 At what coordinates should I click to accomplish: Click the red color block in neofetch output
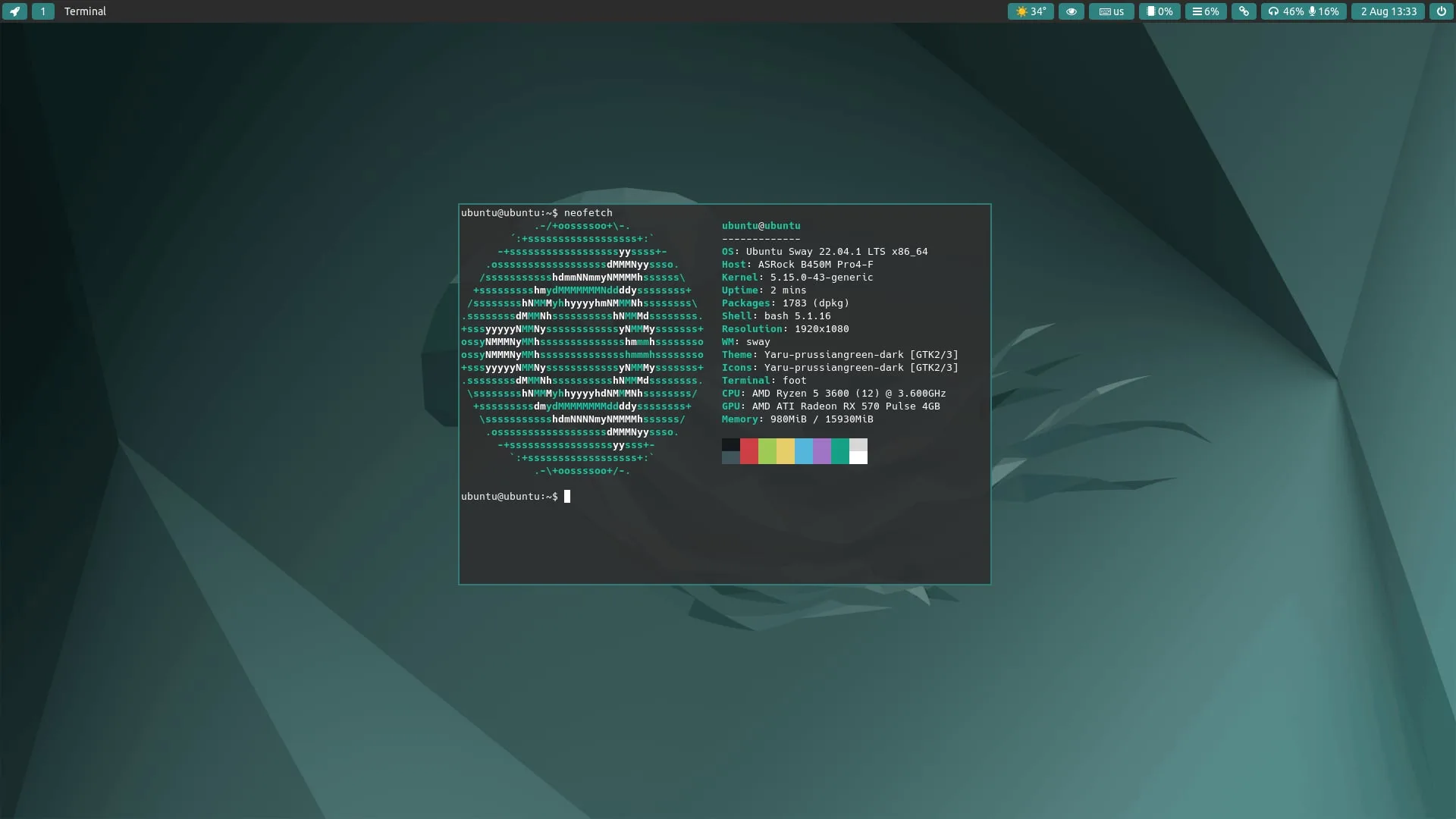749,451
